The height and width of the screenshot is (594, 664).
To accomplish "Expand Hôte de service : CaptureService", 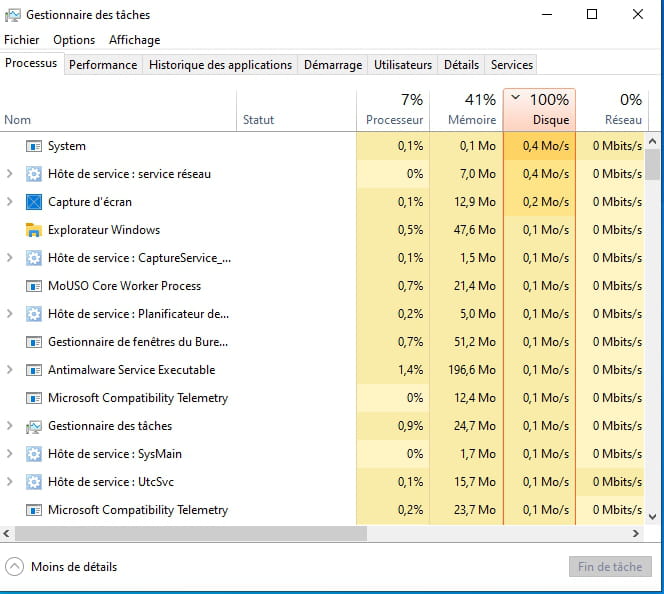I will click(10, 257).
